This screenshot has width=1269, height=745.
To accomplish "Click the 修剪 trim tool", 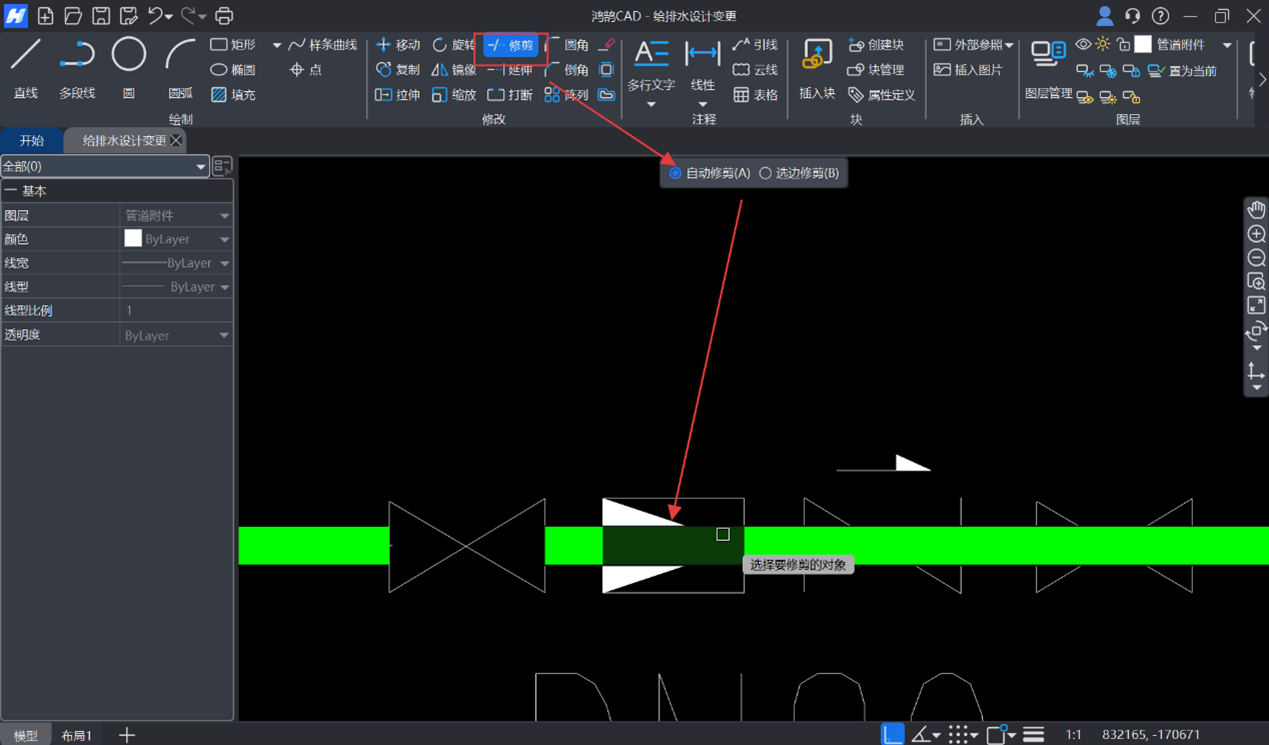I will click(510, 45).
